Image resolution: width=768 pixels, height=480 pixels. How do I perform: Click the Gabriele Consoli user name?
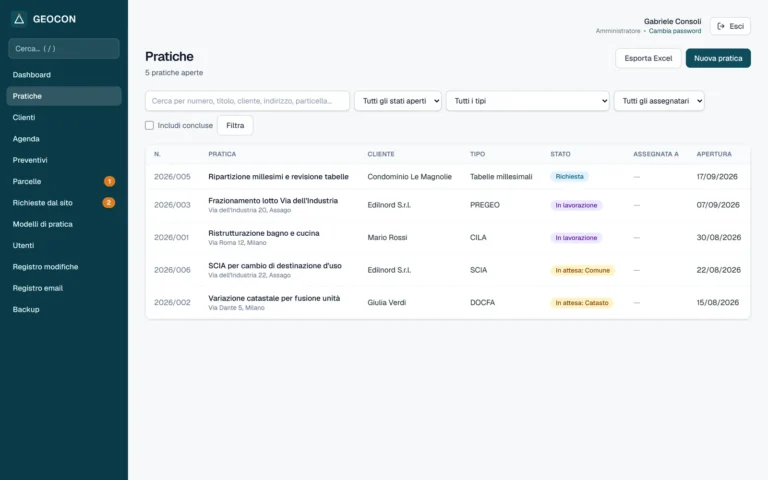(x=672, y=22)
